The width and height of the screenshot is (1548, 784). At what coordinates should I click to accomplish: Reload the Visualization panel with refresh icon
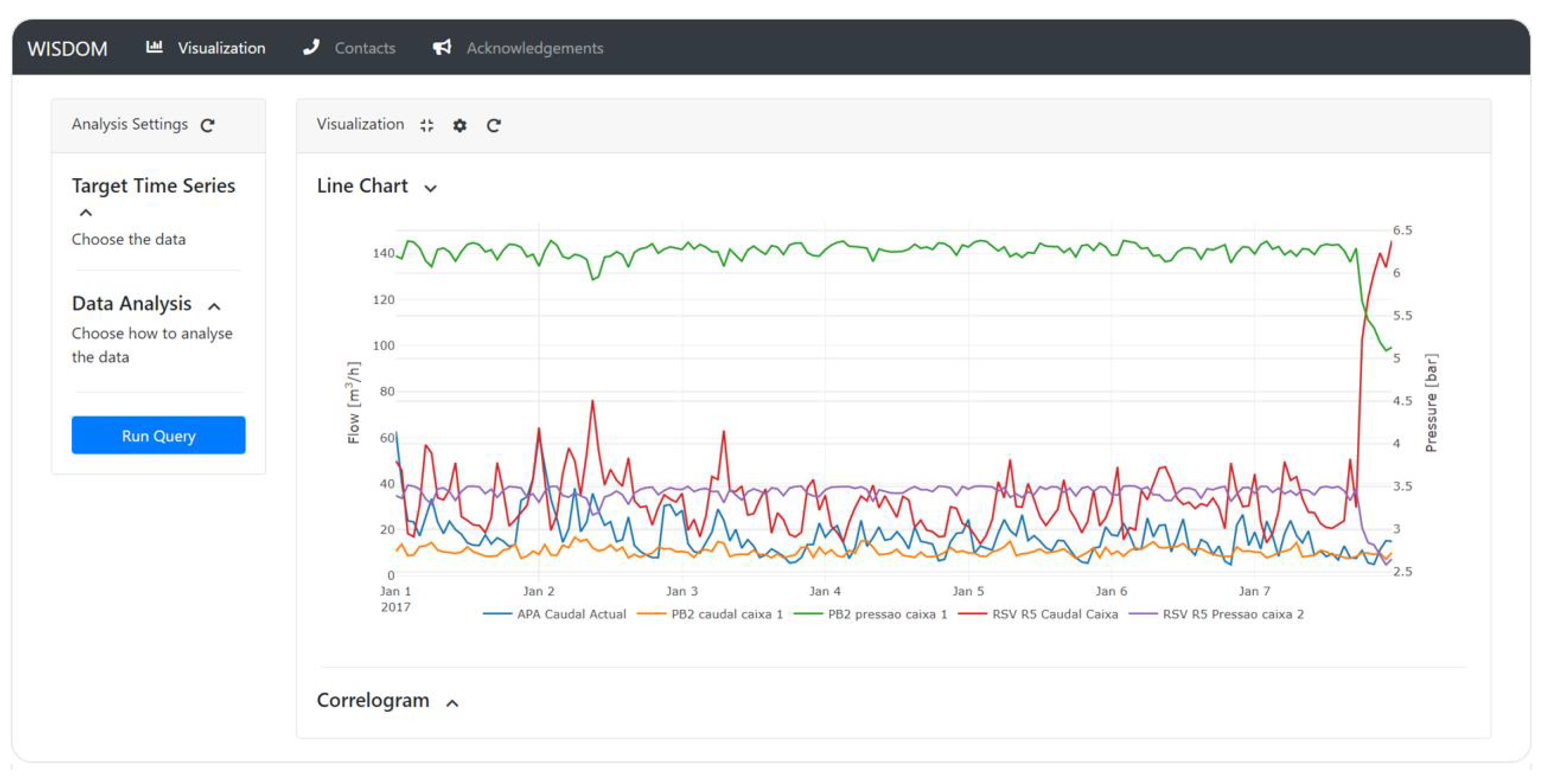(494, 125)
